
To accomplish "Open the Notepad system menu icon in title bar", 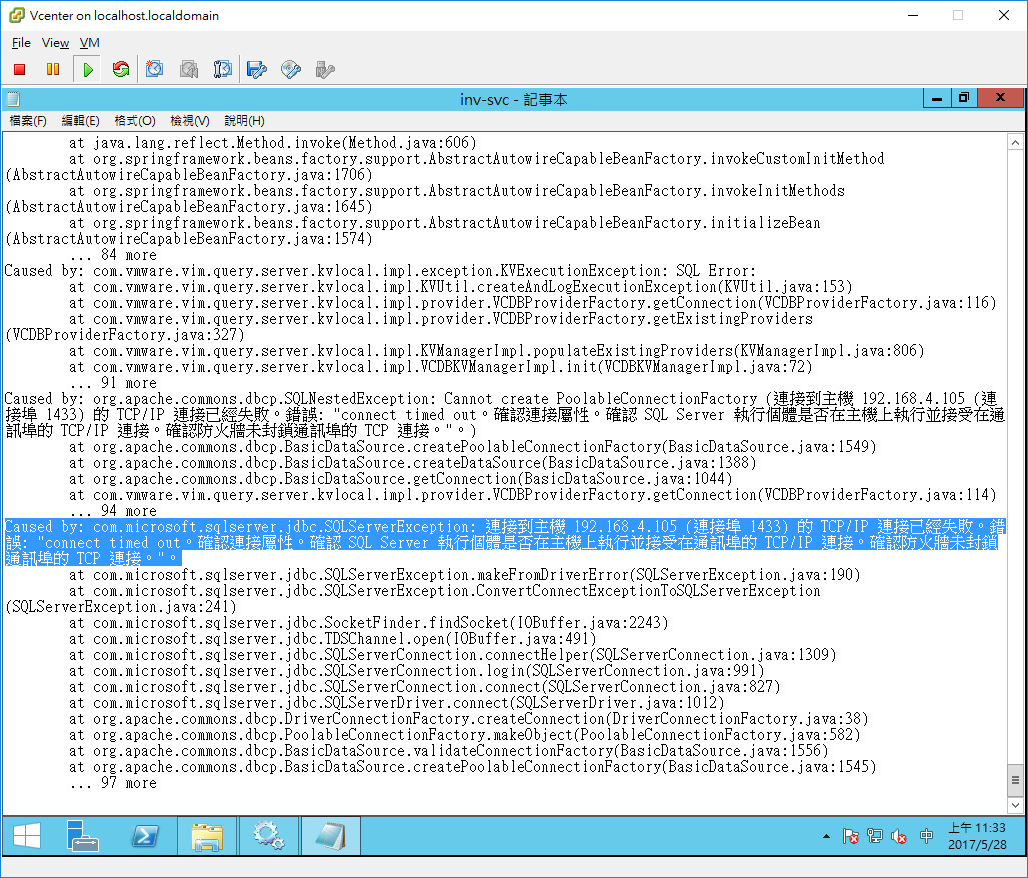I will tap(13, 99).
